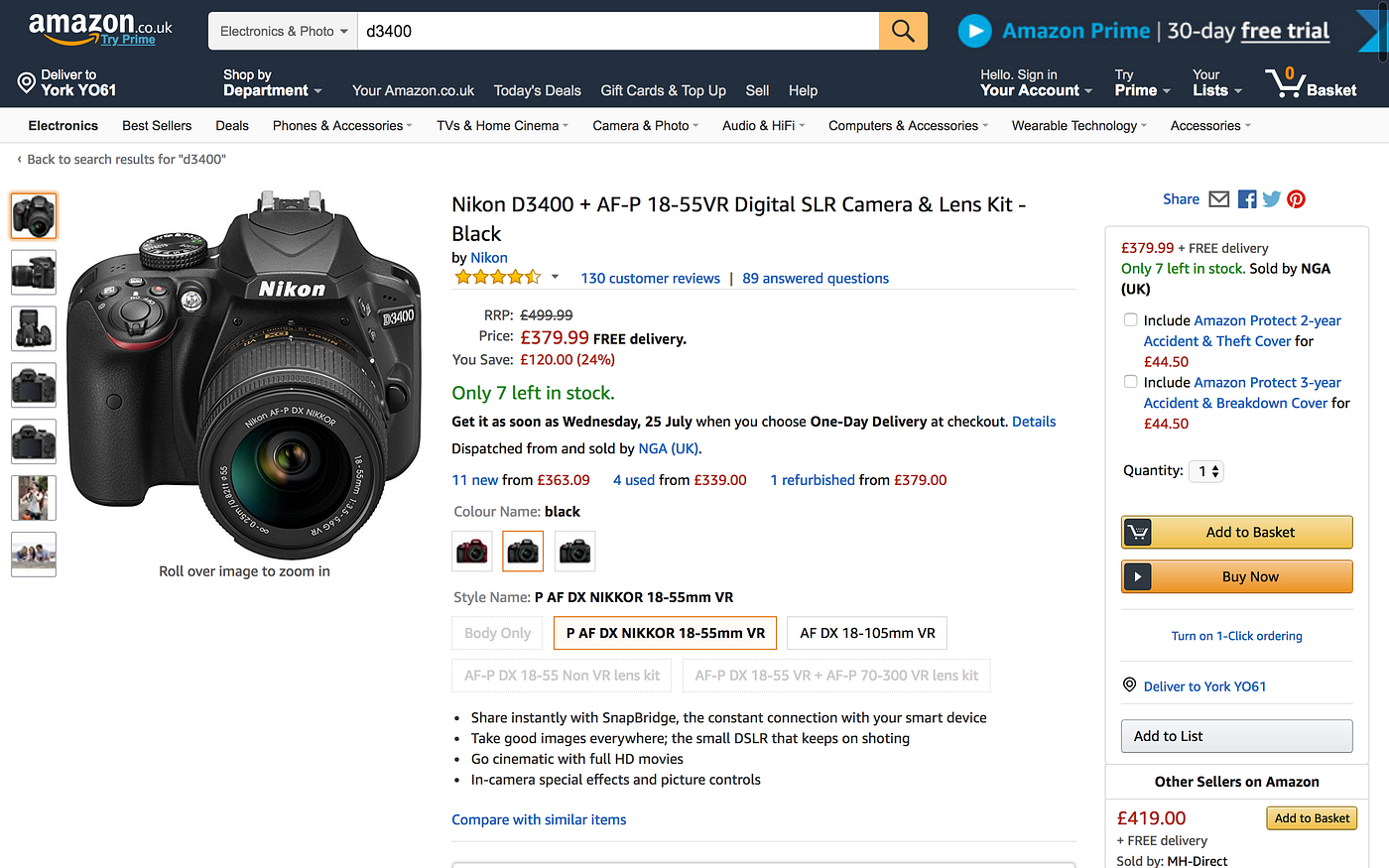
Task: Select AF-P DX 18-55 VR + 70-300 kit
Action: click(836, 676)
